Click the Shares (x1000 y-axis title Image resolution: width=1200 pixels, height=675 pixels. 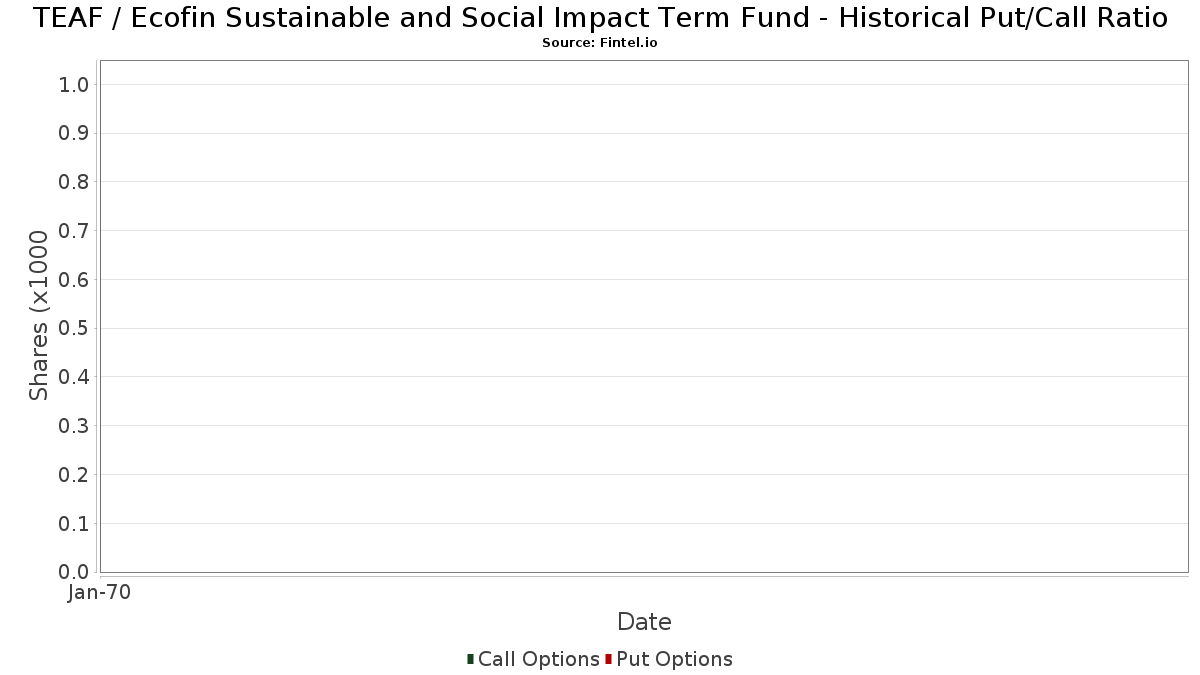pos(39,316)
